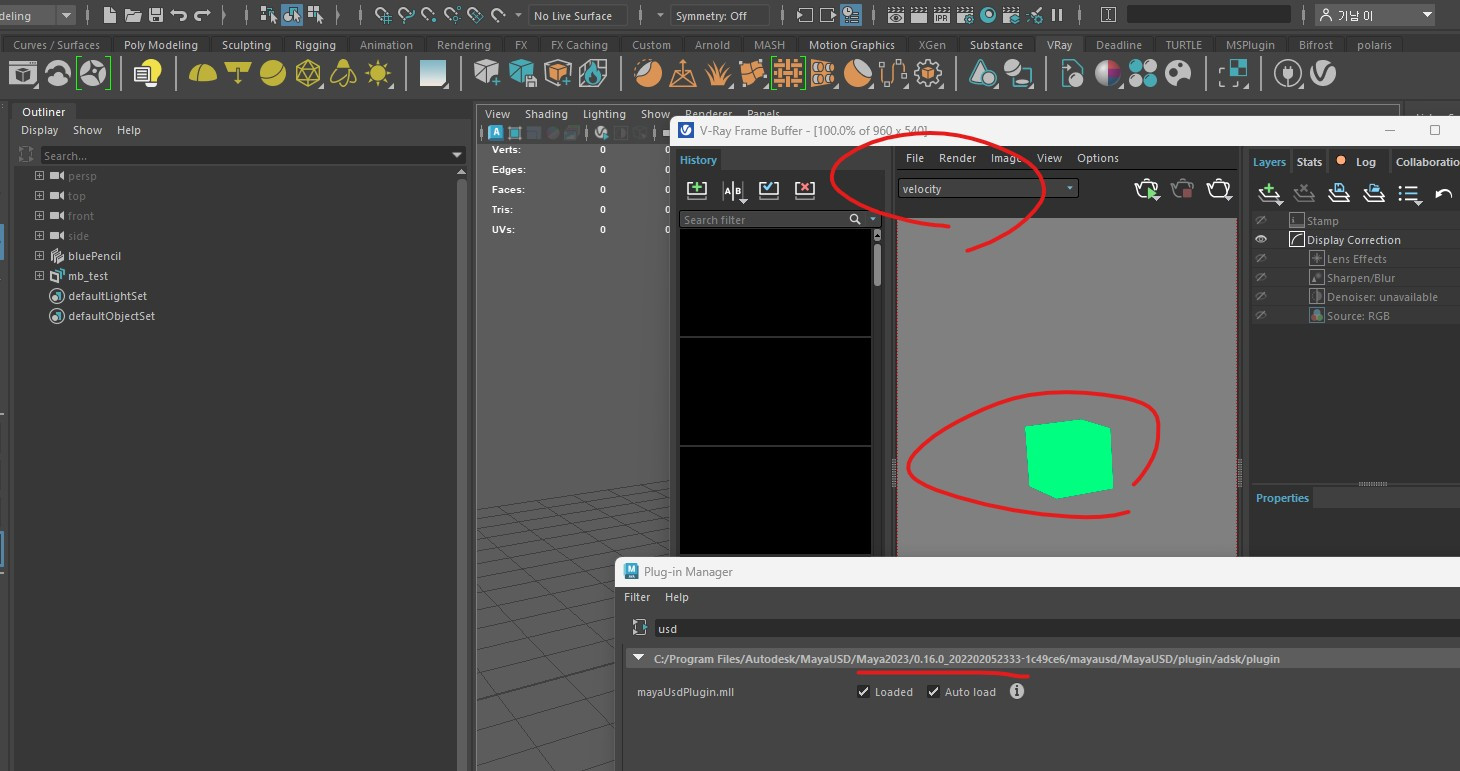Toggle visibility of Source: RGB layer
Image resolution: width=1460 pixels, height=771 pixels.
point(1262,315)
